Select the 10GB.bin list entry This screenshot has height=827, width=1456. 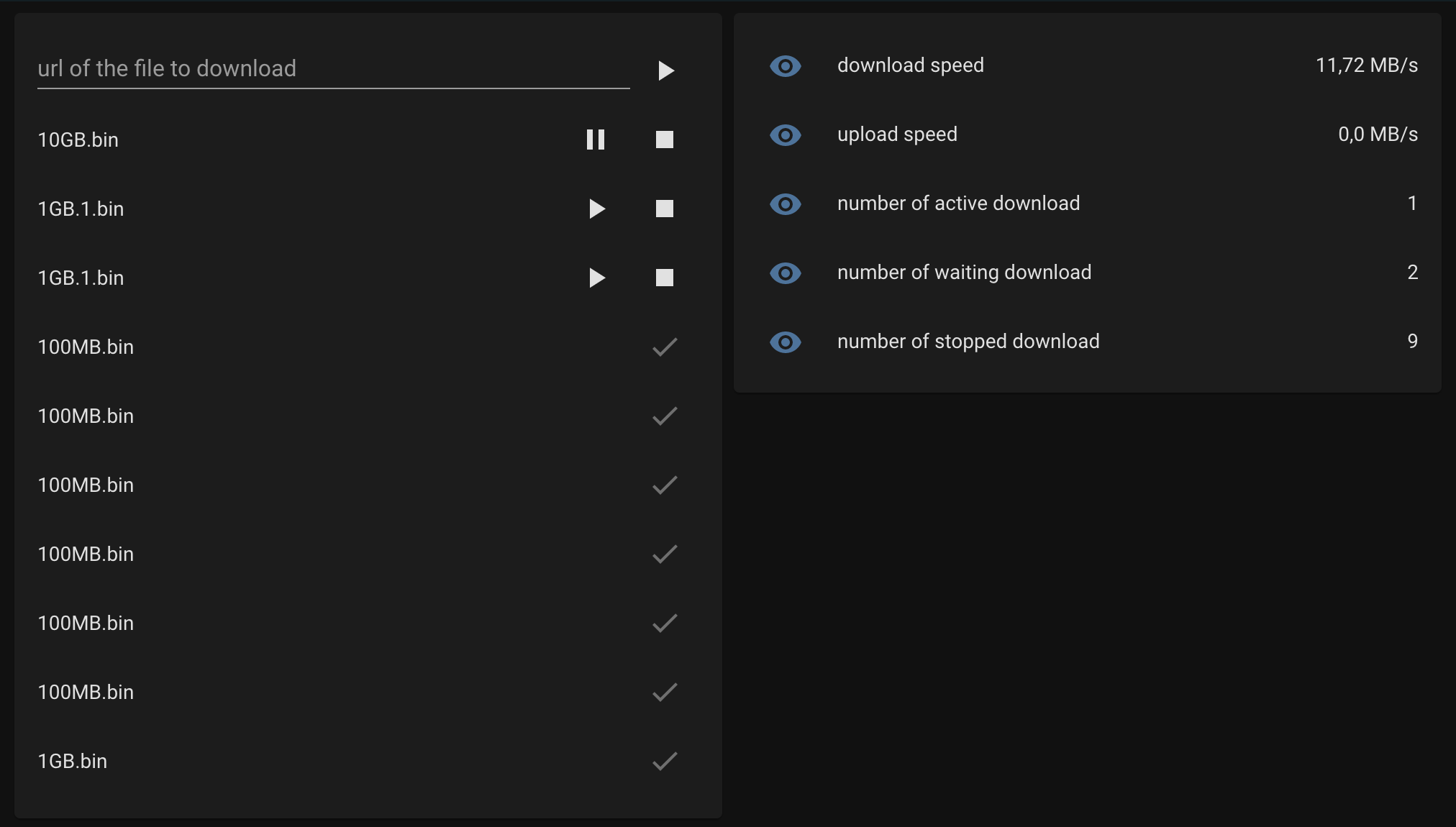[78, 140]
